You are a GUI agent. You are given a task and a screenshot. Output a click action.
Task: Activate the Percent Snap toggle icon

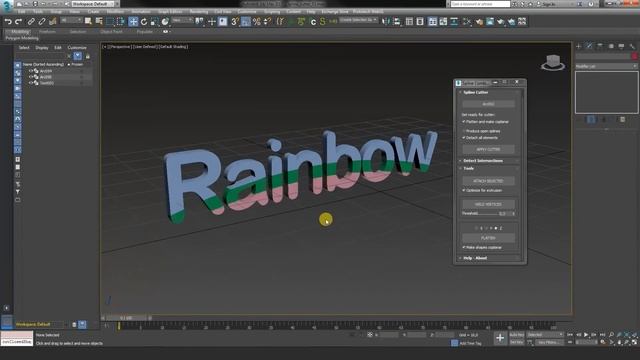pos(256,22)
